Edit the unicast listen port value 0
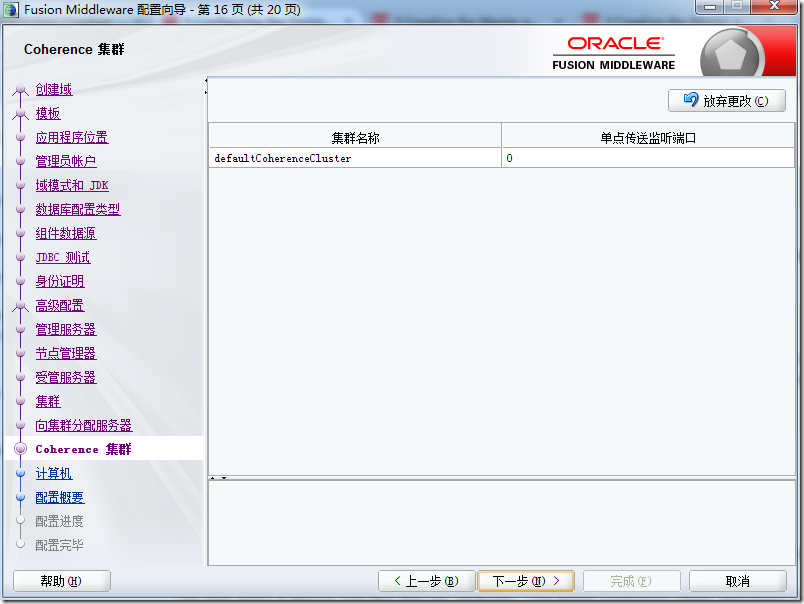 [x=648, y=158]
